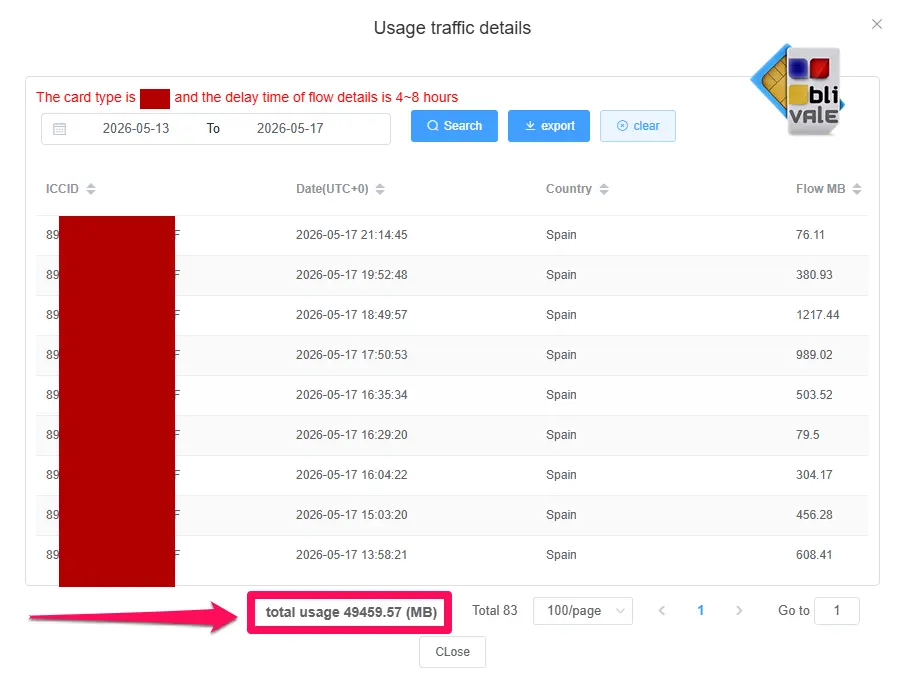Viewport: 903px width, 681px height.
Task: Click flow value 79.5
Action: click(807, 435)
